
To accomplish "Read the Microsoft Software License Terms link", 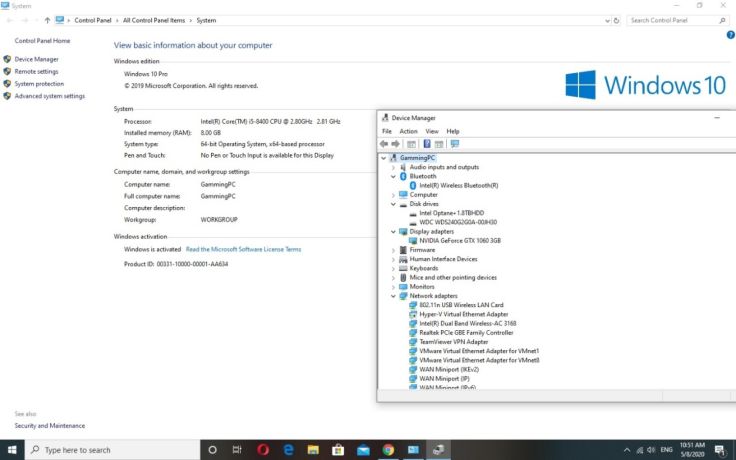I will [x=243, y=249].
